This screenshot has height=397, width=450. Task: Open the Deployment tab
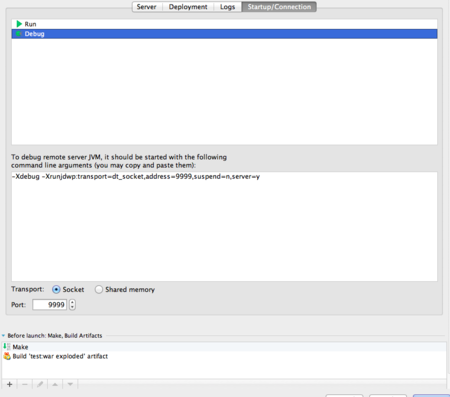tap(188, 7)
